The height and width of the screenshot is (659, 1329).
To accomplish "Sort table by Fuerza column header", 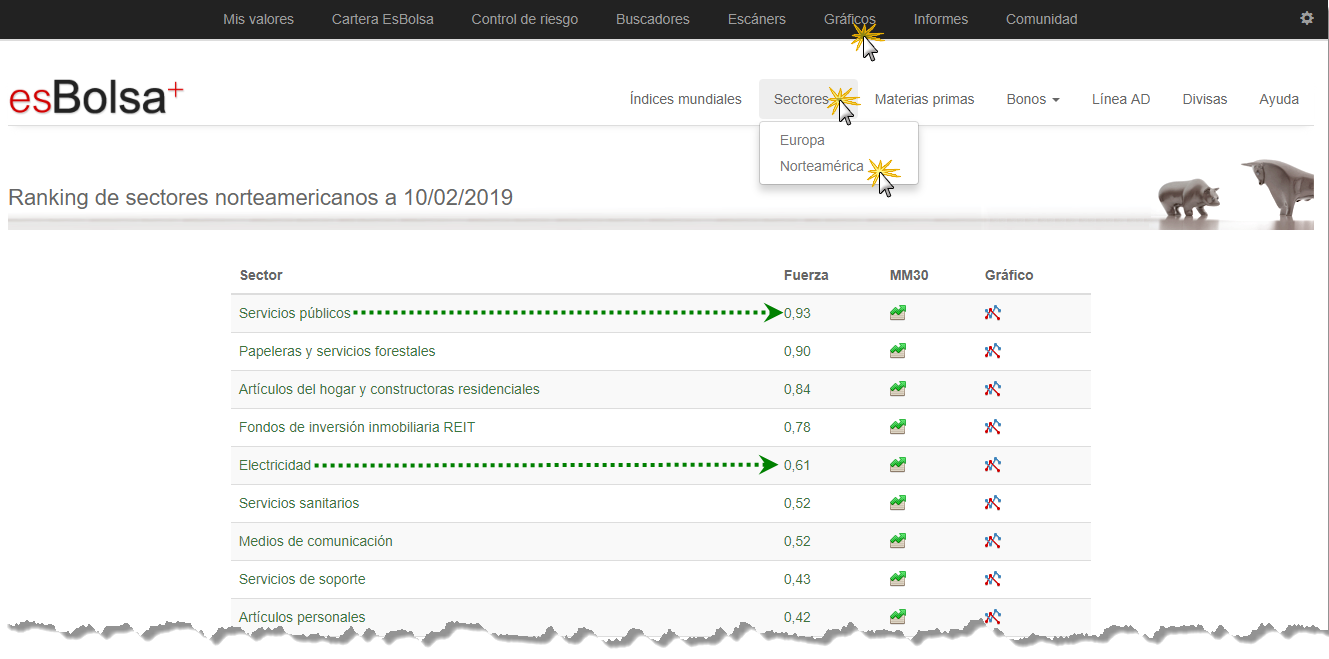I will pyautogui.click(x=805, y=275).
